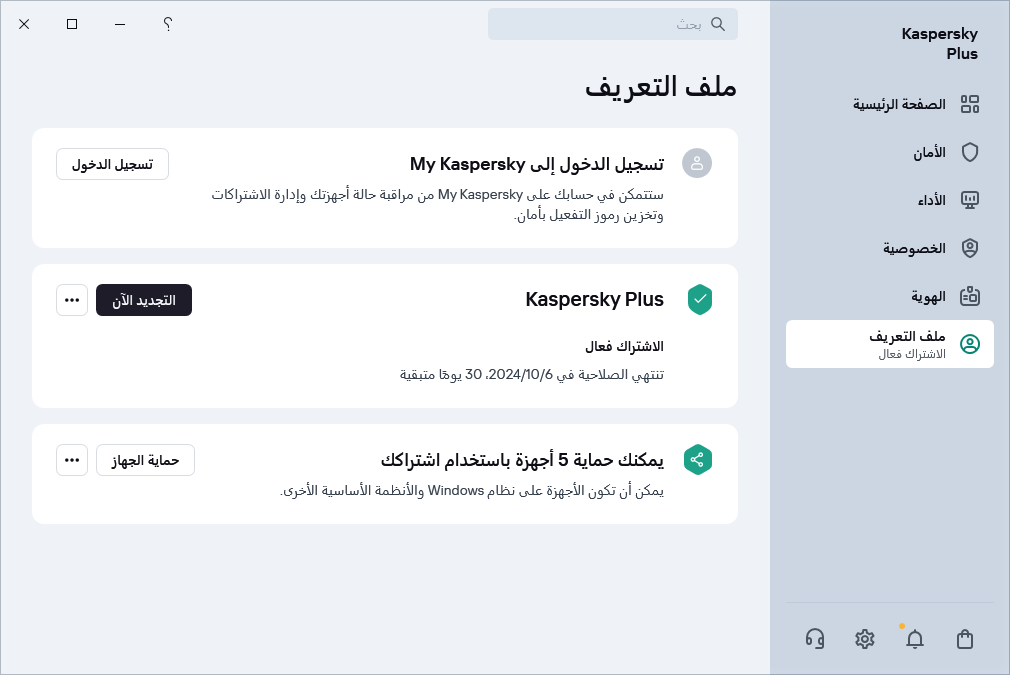Click the green check shield beside Kaspersky Plus

tap(700, 300)
